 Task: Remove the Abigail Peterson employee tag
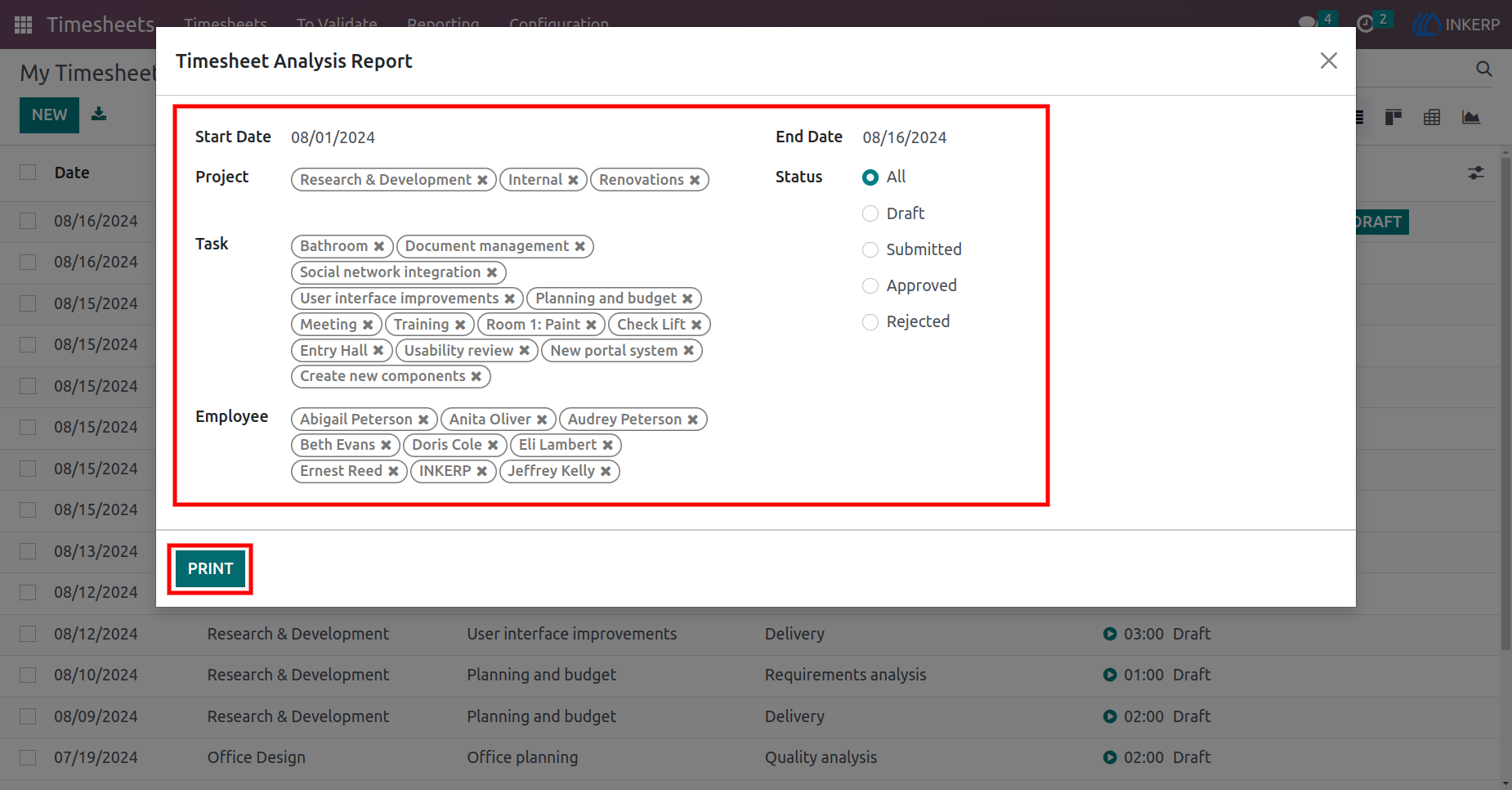[x=423, y=420]
